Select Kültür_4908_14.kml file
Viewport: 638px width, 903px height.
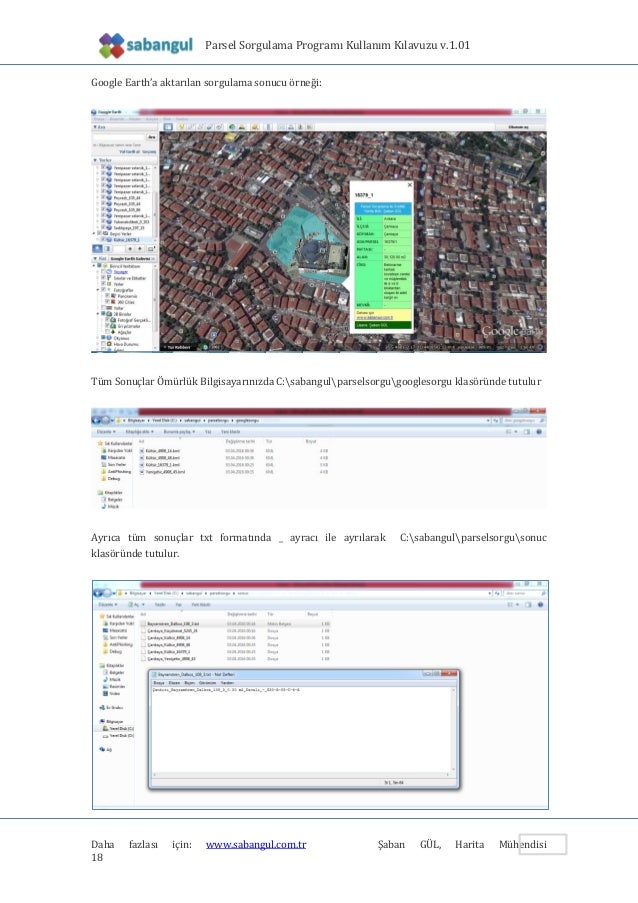(161, 451)
